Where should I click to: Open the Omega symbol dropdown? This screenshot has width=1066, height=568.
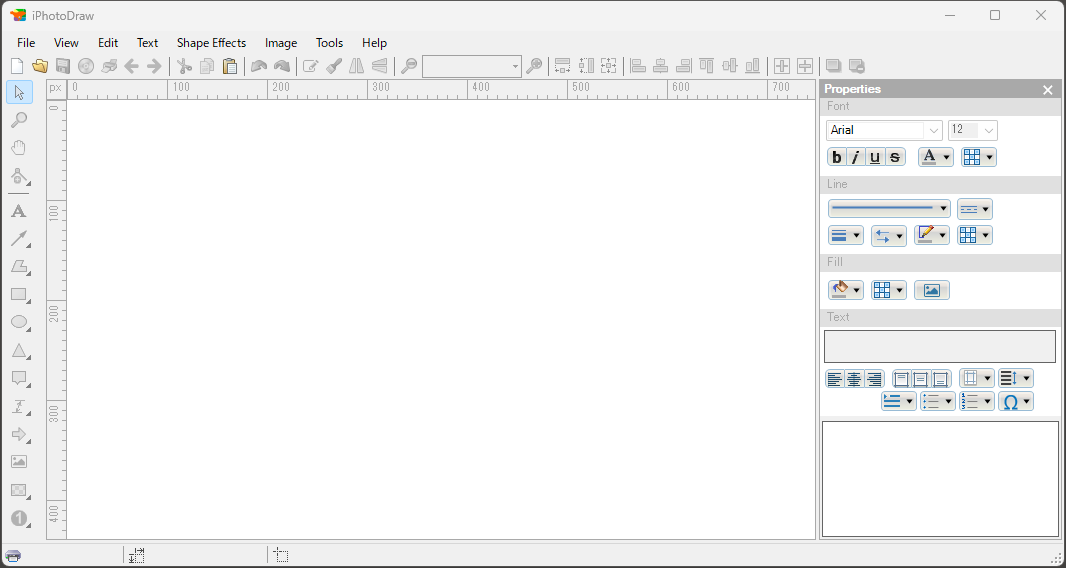[1016, 401]
